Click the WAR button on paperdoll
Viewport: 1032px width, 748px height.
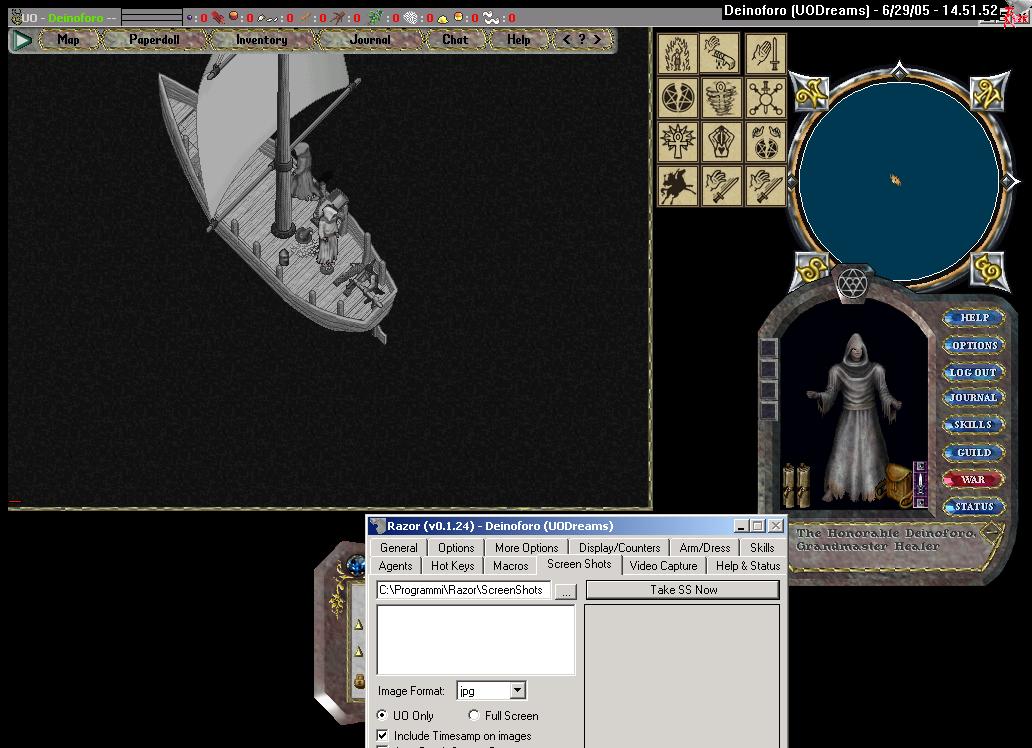973,480
